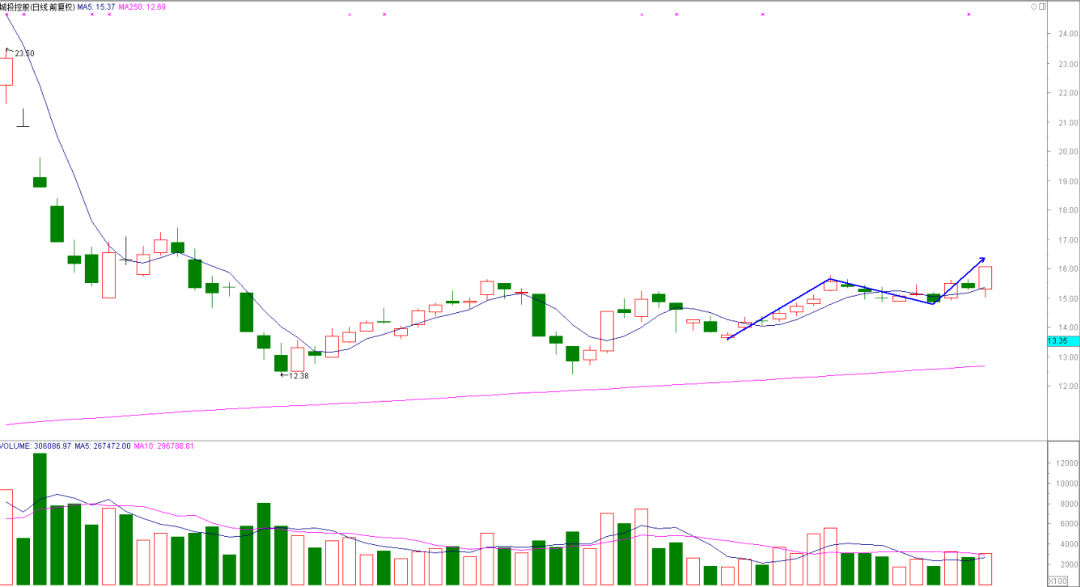Click the 24.00 price axis label
The width and height of the screenshot is (1080, 587).
click(1068, 34)
